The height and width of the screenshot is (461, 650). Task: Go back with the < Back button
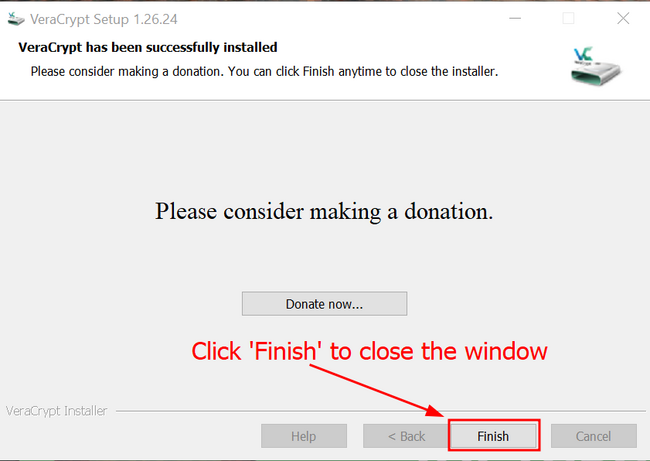coord(406,436)
